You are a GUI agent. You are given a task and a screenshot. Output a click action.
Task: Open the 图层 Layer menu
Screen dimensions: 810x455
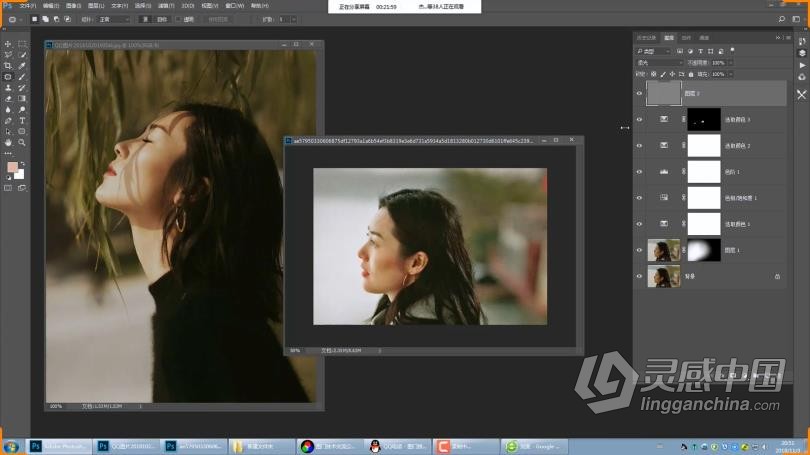[x=96, y=6]
